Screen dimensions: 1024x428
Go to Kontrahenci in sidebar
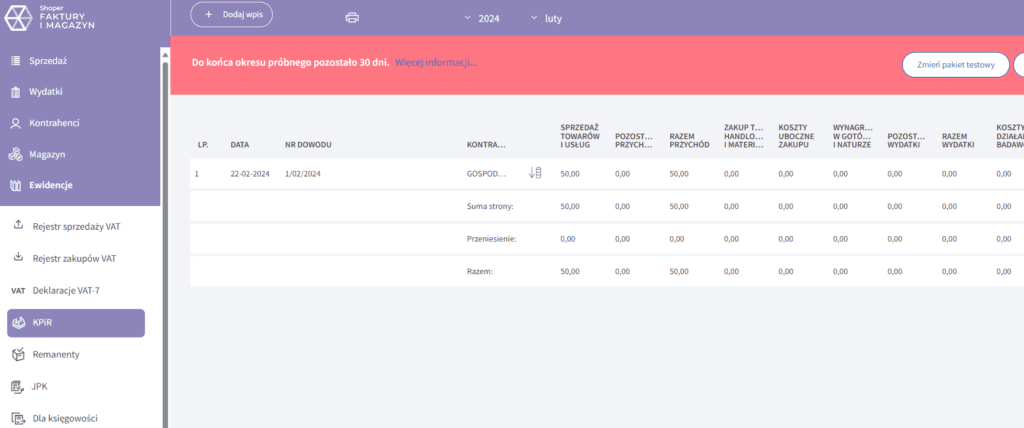[59, 123]
